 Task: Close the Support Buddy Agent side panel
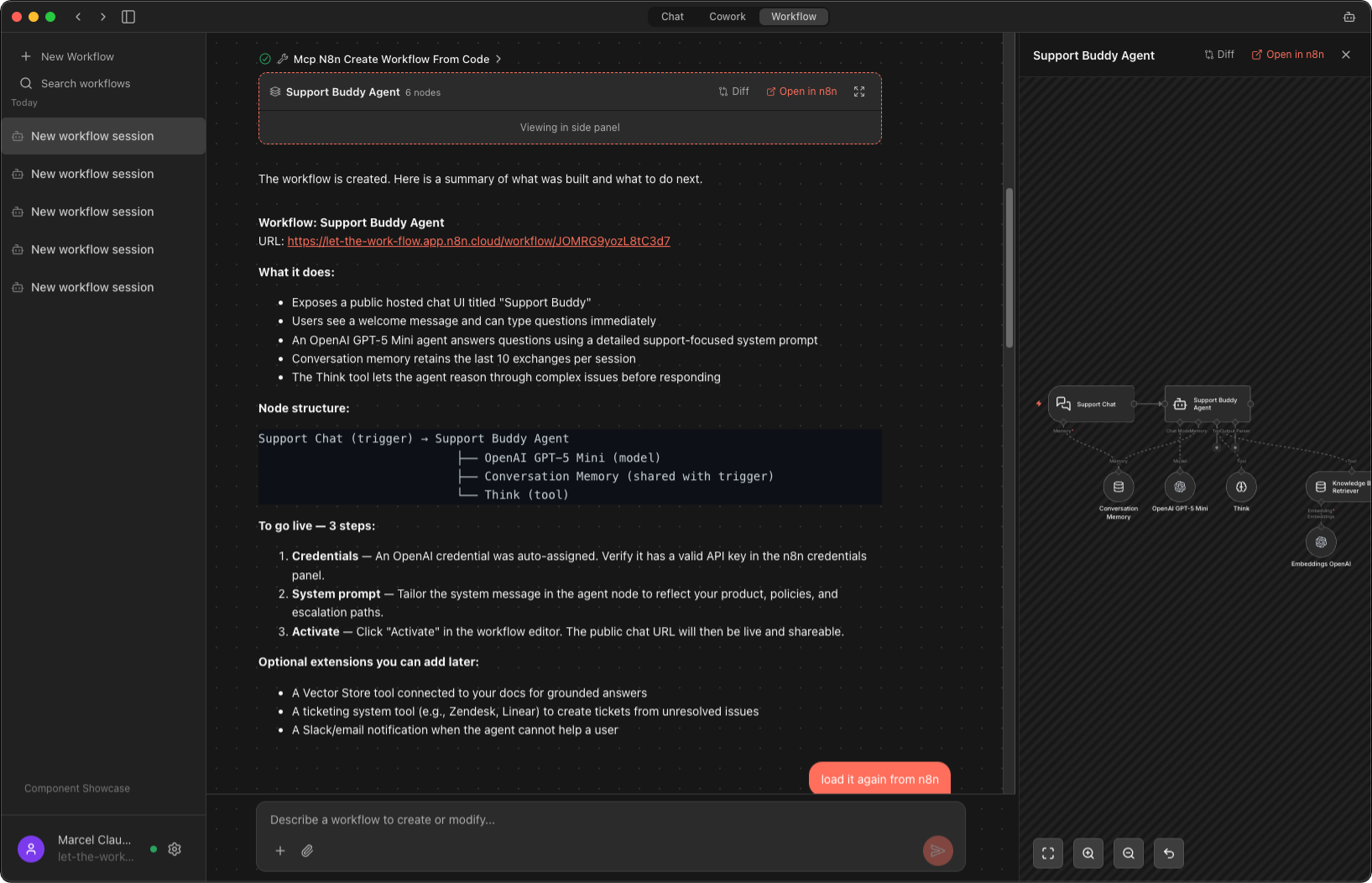pos(1346,55)
